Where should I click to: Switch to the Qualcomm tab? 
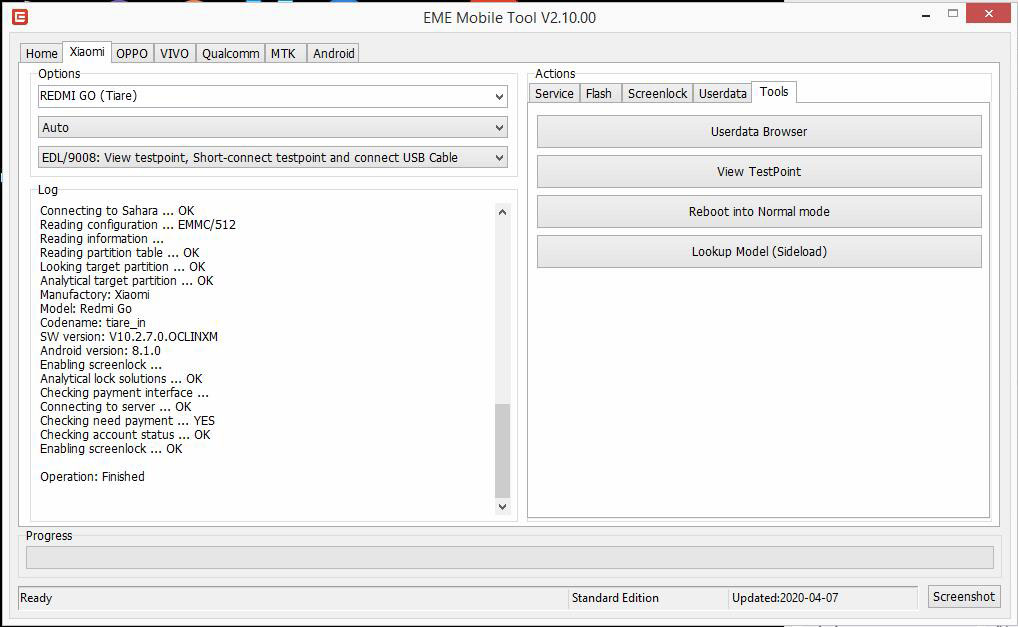coord(230,53)
